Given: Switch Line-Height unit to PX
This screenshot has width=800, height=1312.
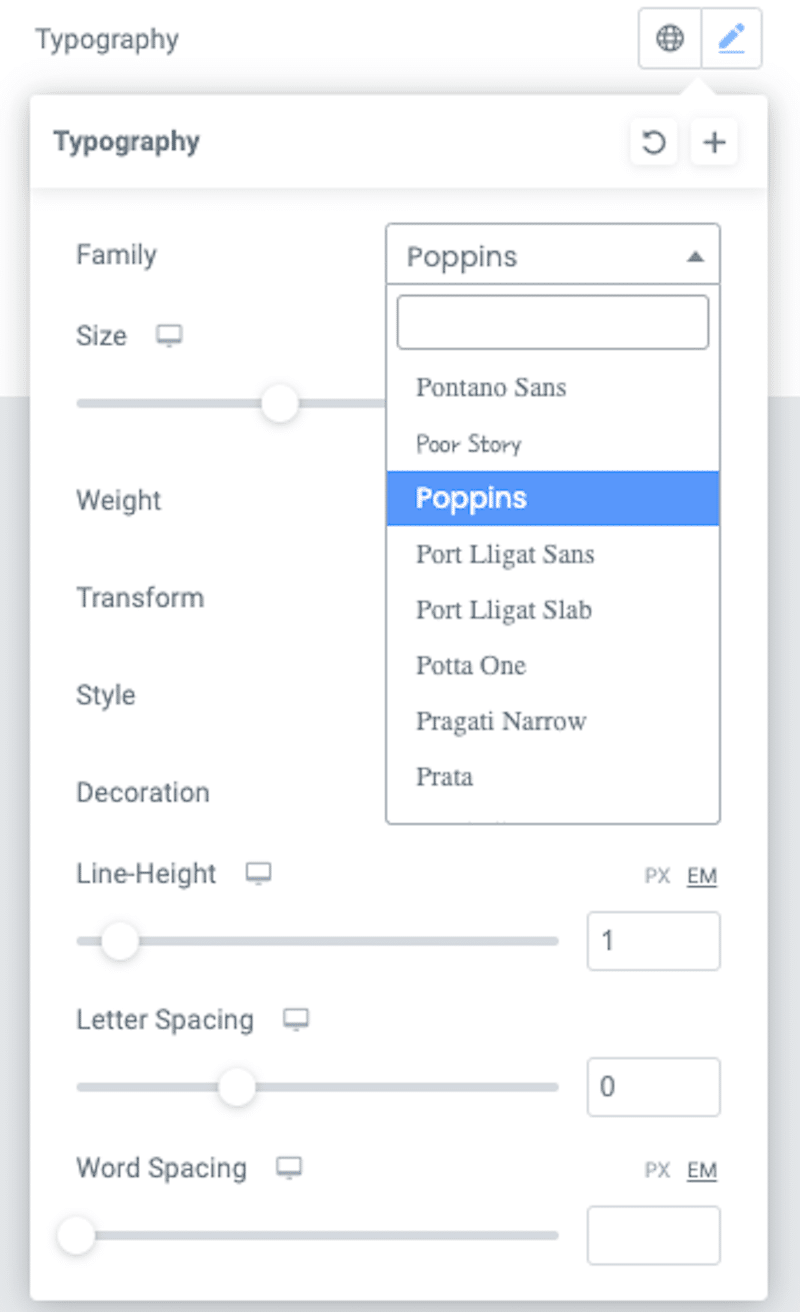Looking at the screenshot, I should 657,876.
